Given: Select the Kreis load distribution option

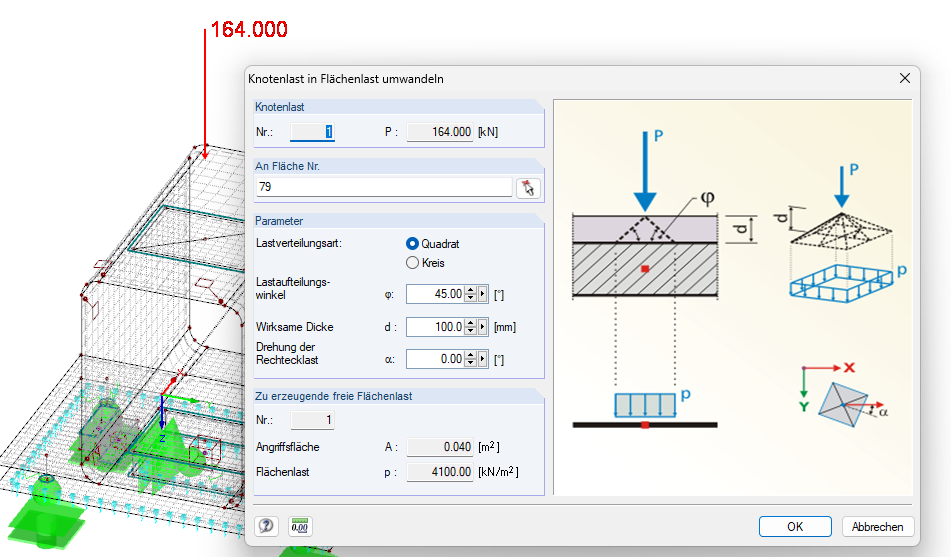Looking at the screenshot, I should pos(412,263).
